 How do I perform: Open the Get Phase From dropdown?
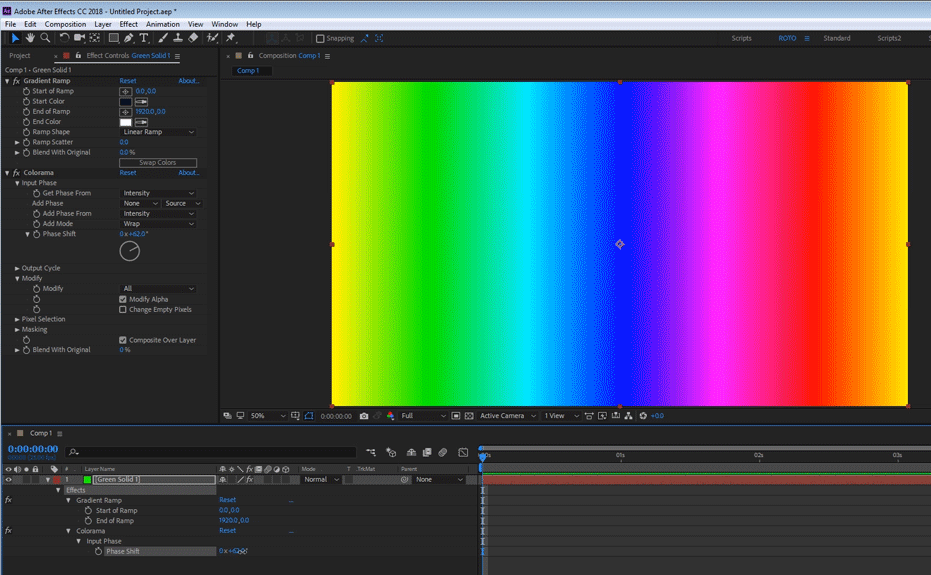(x=158, y=193)
